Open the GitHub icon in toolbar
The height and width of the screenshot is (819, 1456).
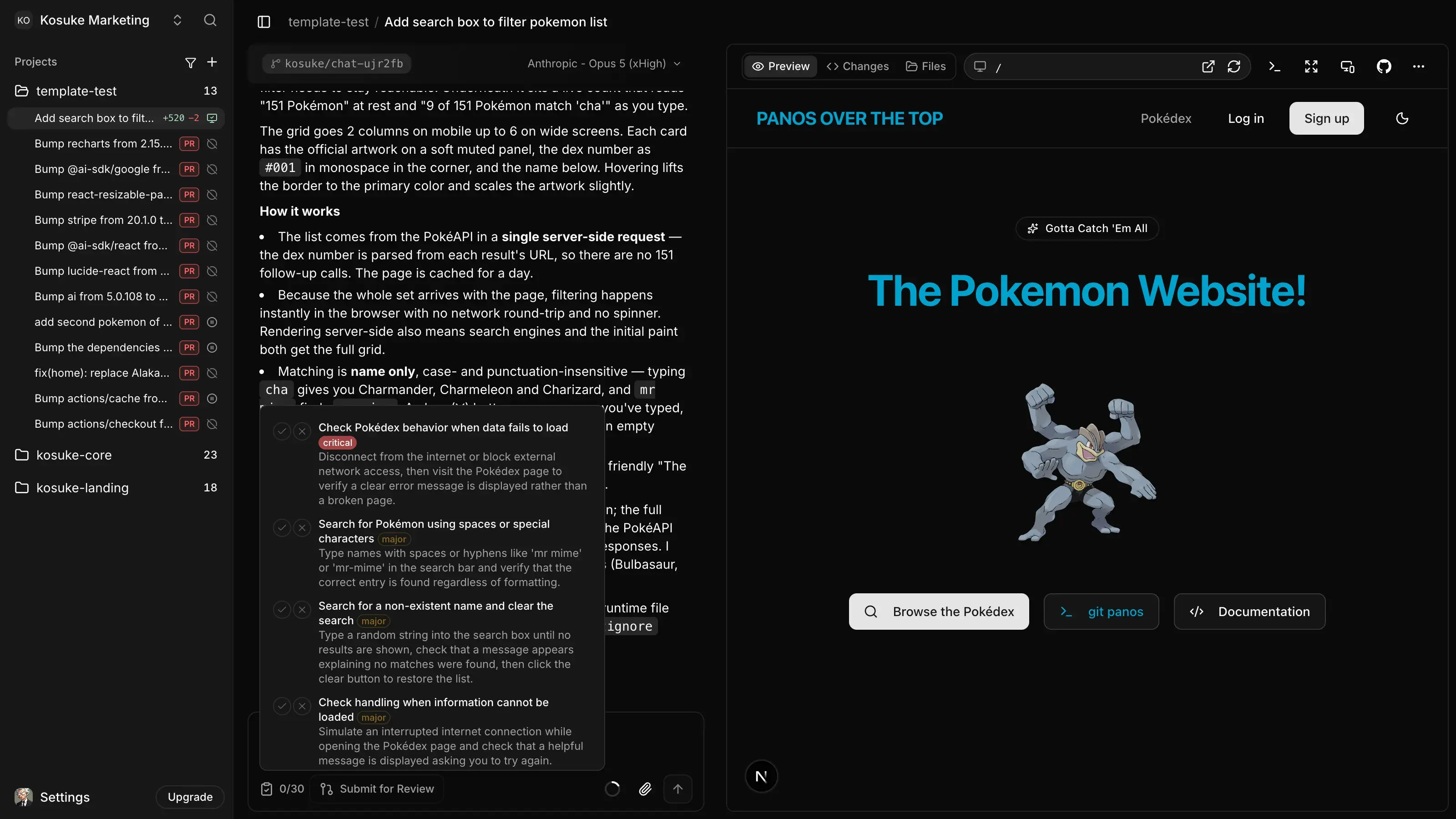coord(1384,67)
